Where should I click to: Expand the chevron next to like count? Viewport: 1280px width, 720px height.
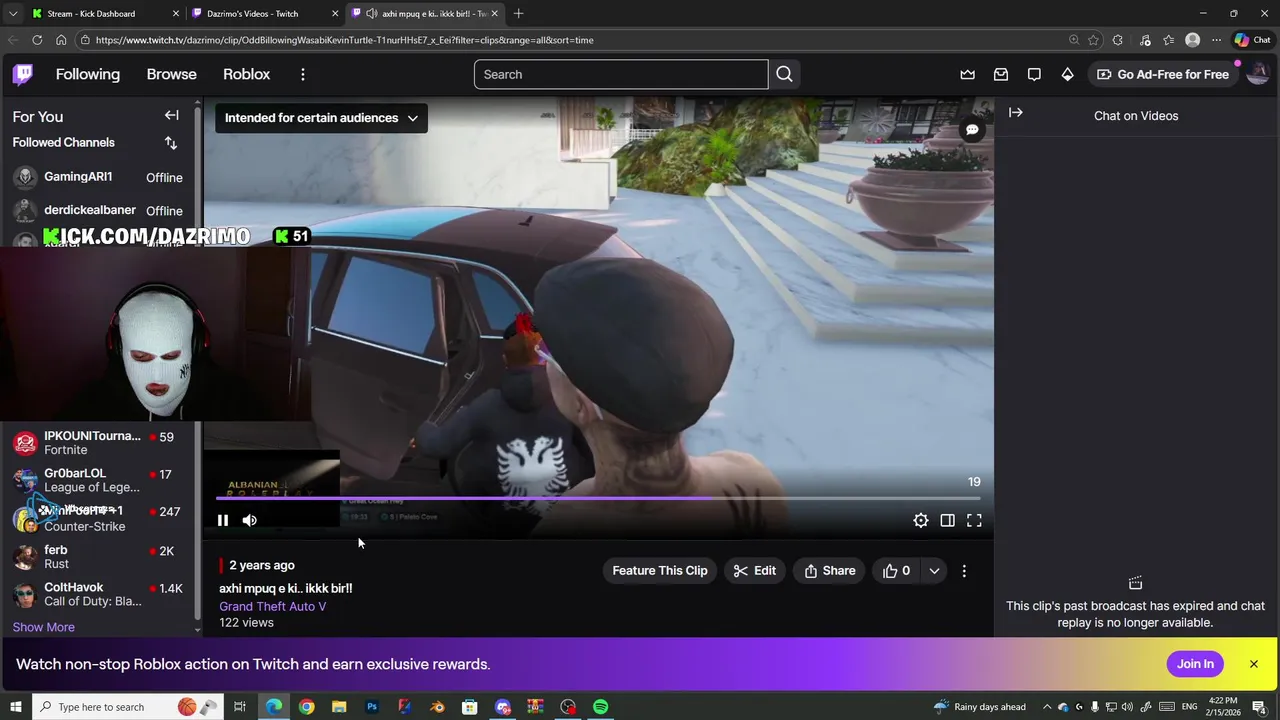(x=933, y=571)
